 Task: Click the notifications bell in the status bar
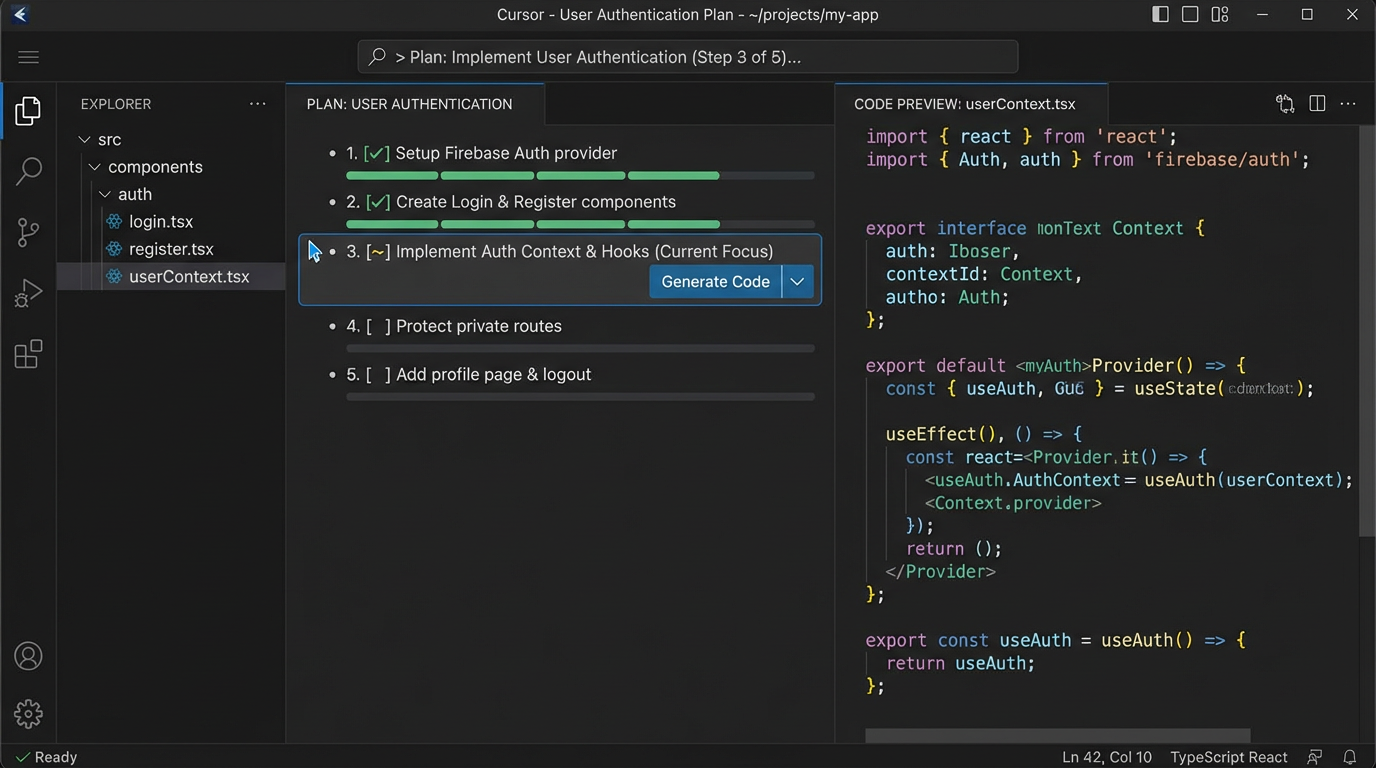point(1352,757)
